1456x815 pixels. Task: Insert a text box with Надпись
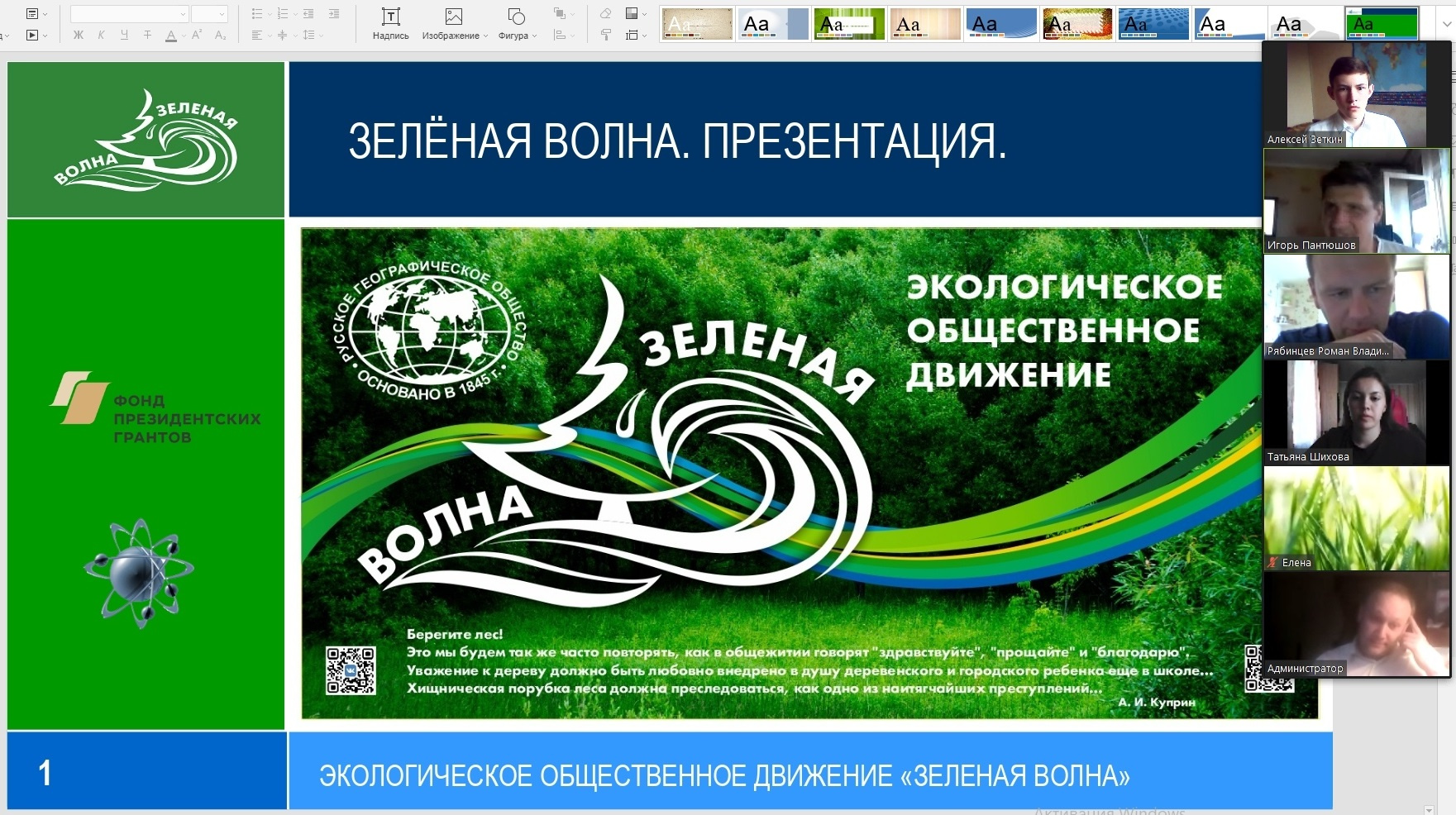pos(390,23)
